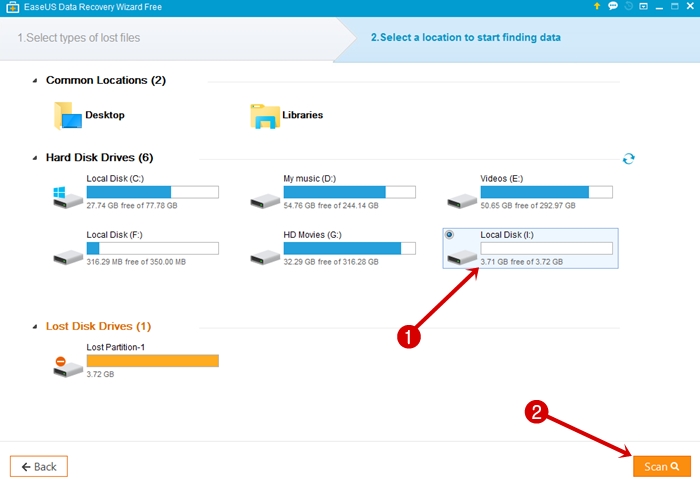Screen dimensions: 700x483
Task: Open the title bar menu box icon
Action: 643,6
